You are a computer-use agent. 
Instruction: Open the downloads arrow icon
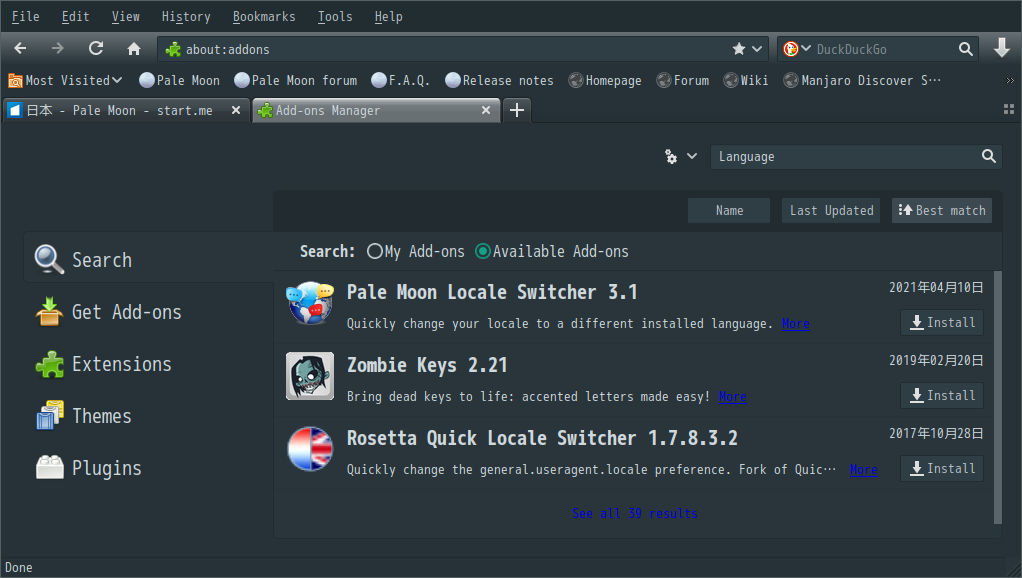pos(1002,48)
